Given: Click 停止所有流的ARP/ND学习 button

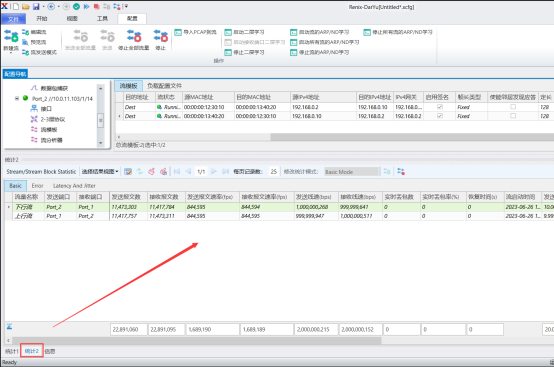Looking at the screenshot, I should coord(398,32).
